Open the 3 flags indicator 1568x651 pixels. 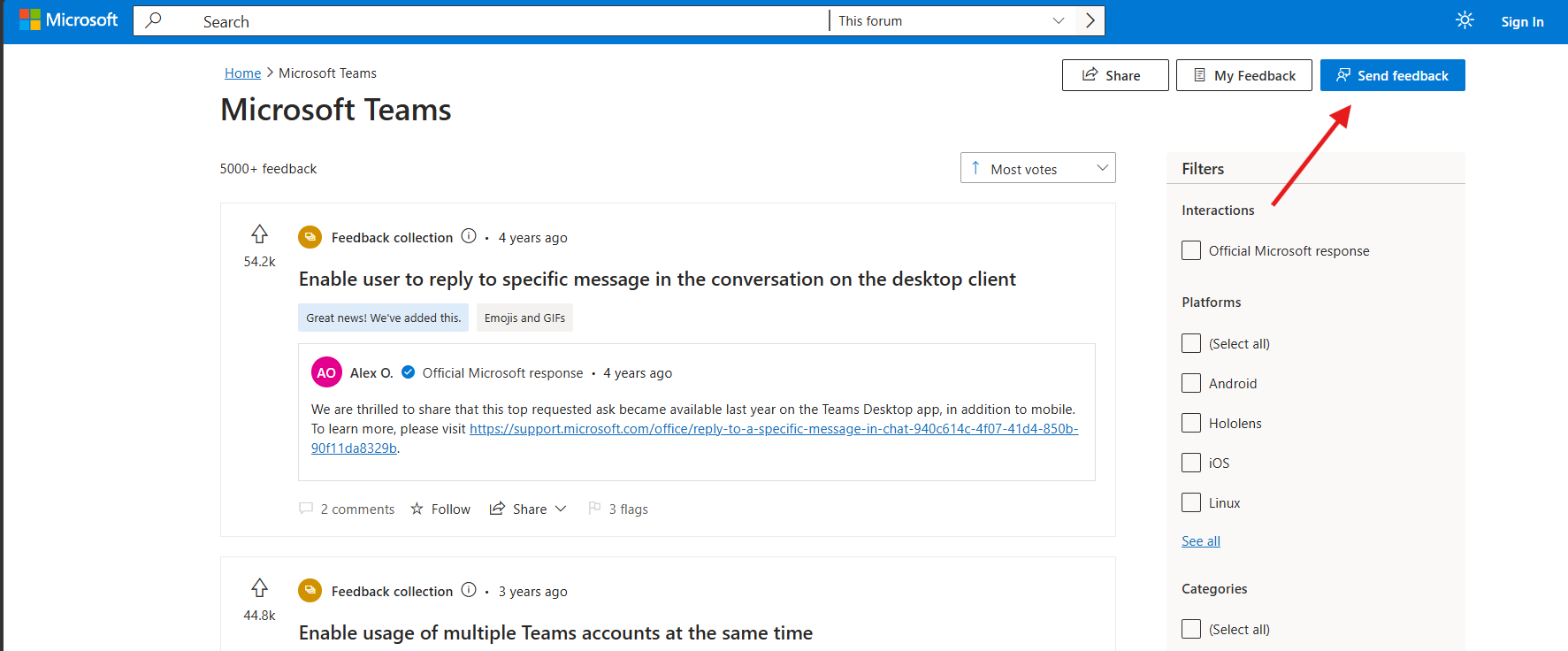tap(618, 509)
